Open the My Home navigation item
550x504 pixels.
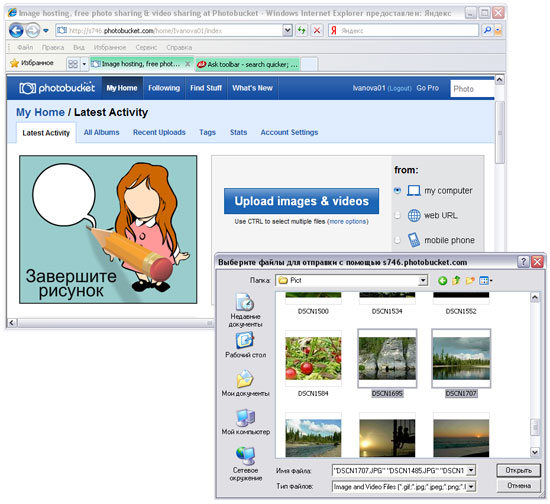122,88
